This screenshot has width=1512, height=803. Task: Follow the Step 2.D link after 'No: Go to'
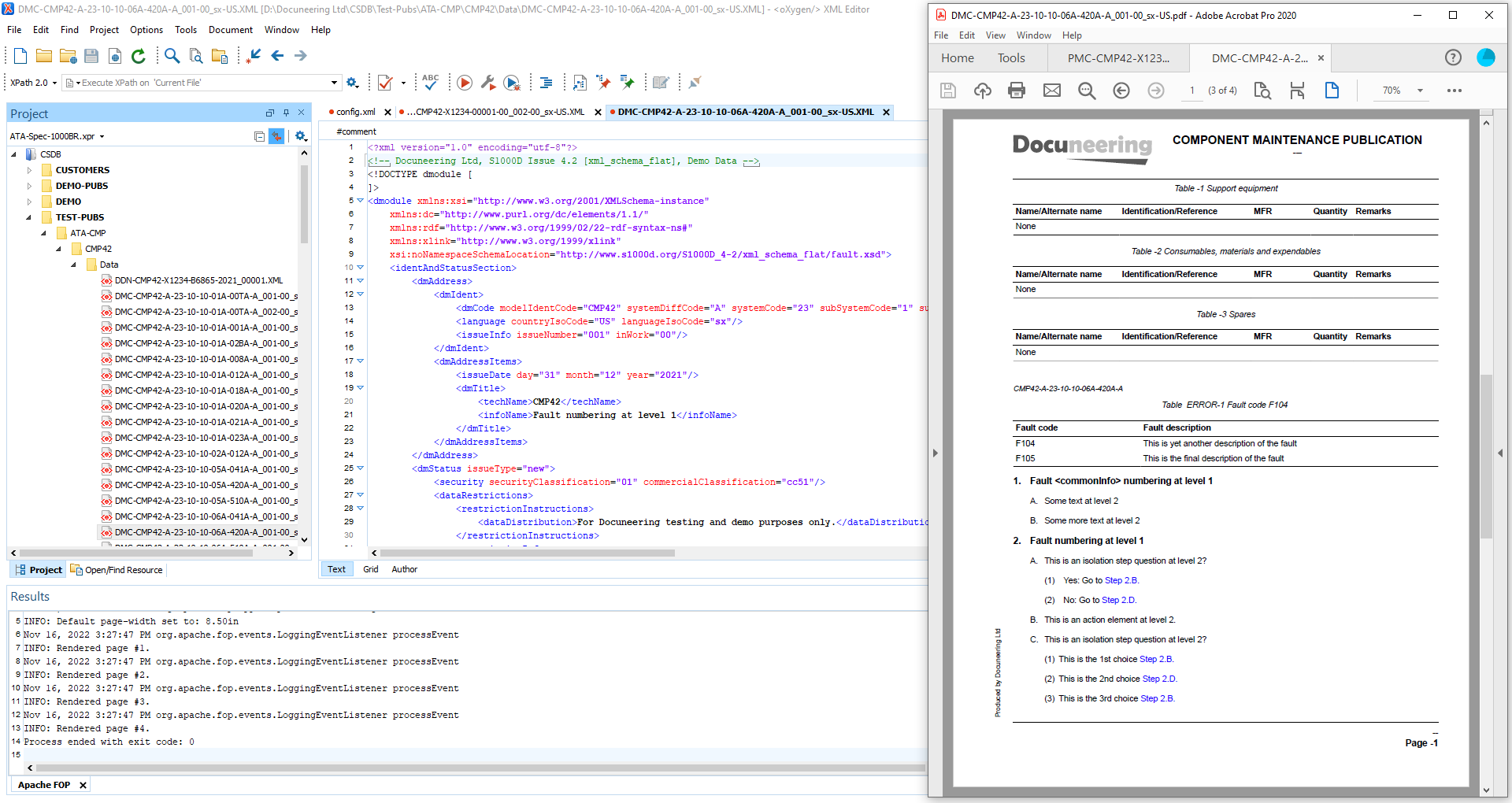(x=1118, y=600)
